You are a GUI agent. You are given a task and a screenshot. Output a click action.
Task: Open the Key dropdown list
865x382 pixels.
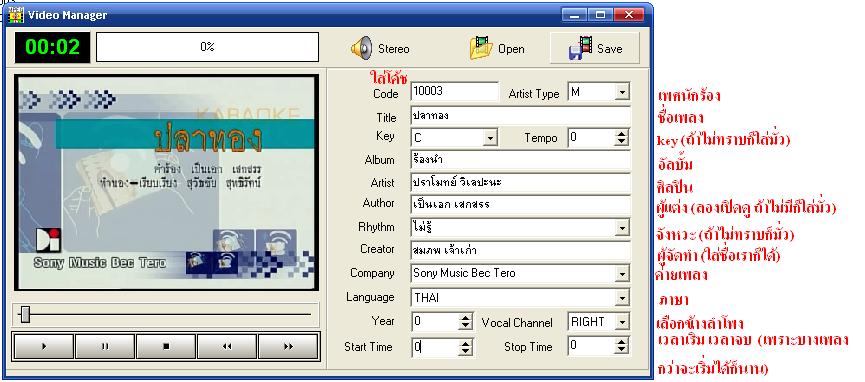click(490, 137)
